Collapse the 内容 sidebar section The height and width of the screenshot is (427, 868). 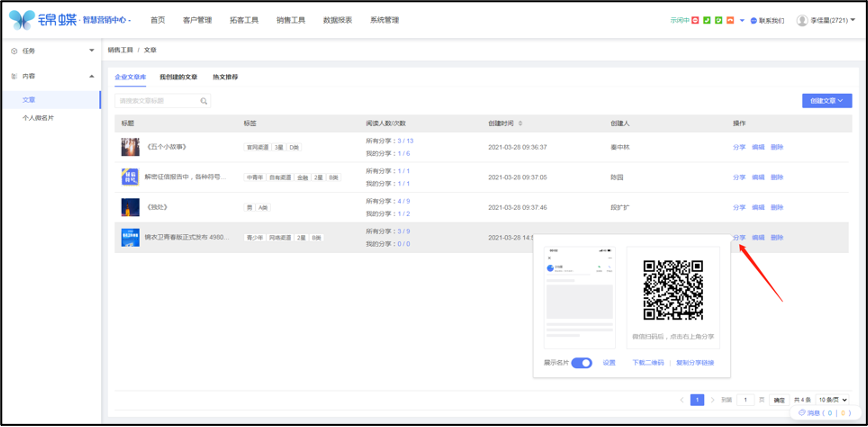coord(91,76)
